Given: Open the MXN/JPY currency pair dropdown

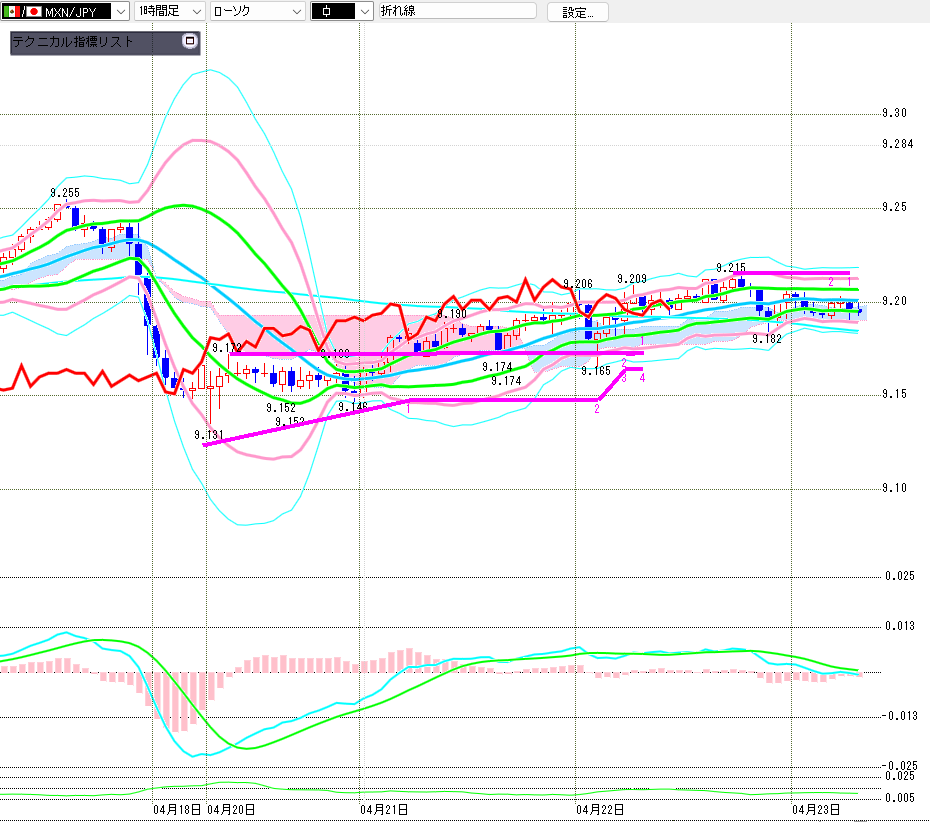Looking at the screenshot, I should (120, 12).
